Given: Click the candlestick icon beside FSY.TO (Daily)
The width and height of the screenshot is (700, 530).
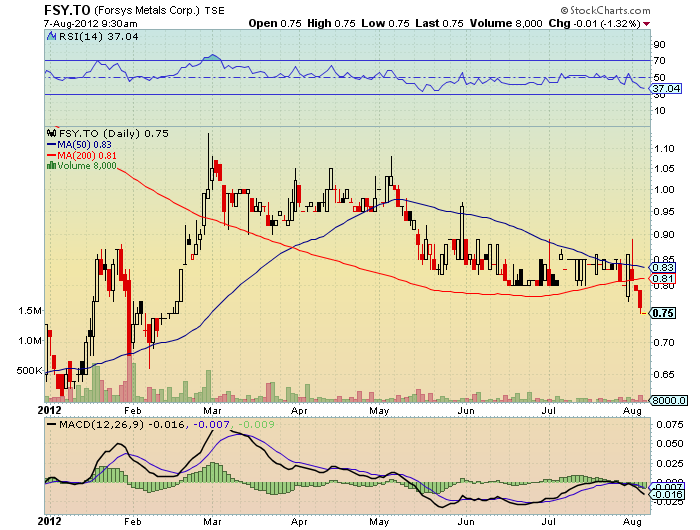Looking at the screenshot, I should 52,133.
